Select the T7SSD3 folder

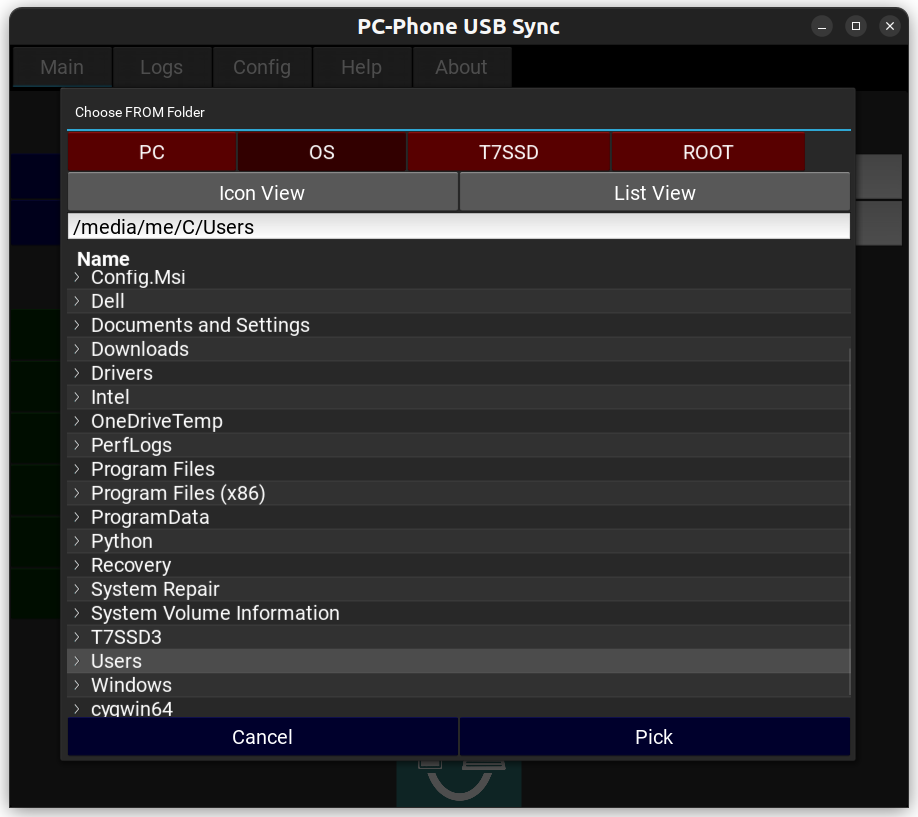(x=126, y=637)
